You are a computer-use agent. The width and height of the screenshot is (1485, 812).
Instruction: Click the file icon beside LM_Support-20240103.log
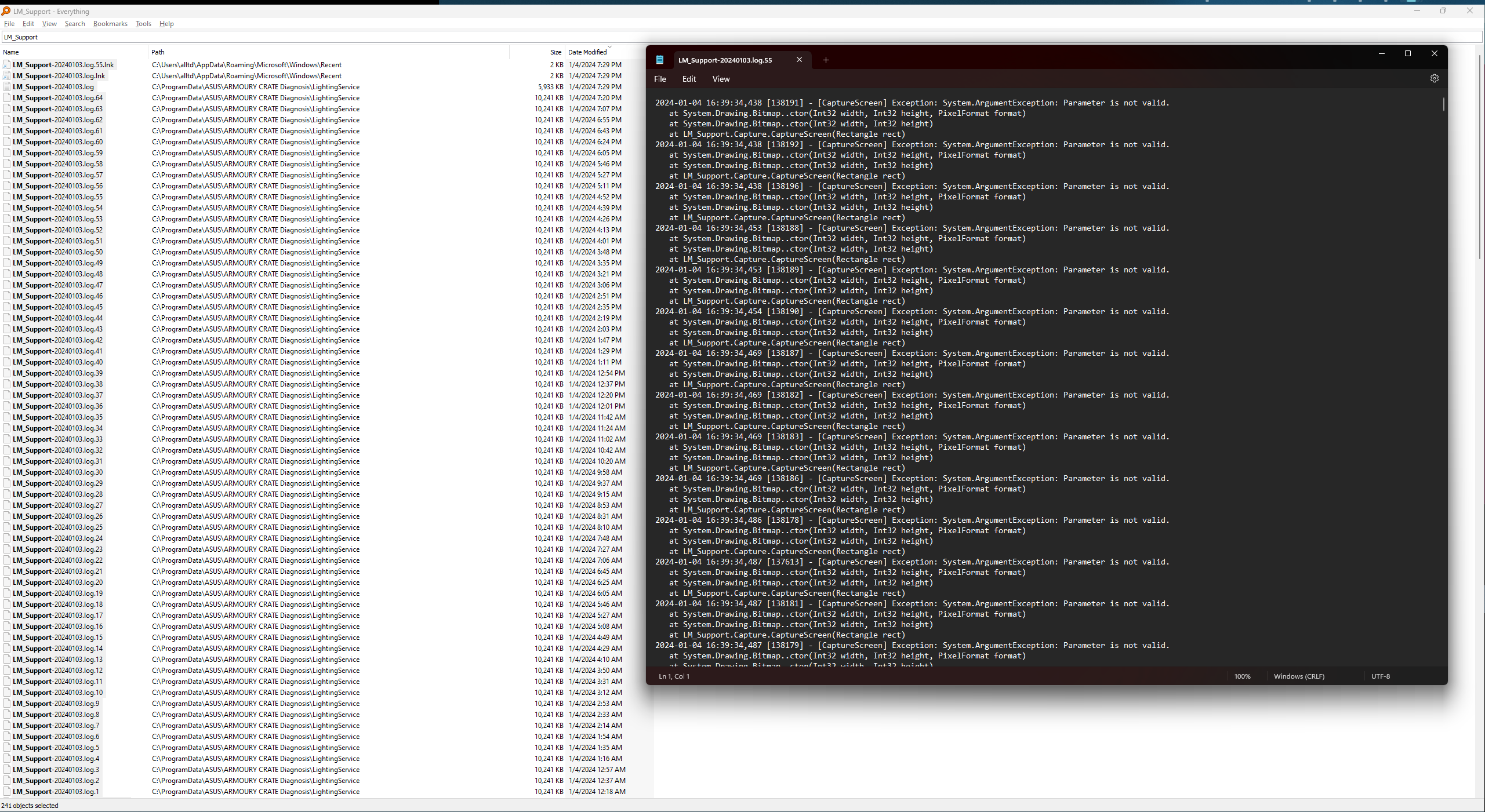(x=6, y=86)
